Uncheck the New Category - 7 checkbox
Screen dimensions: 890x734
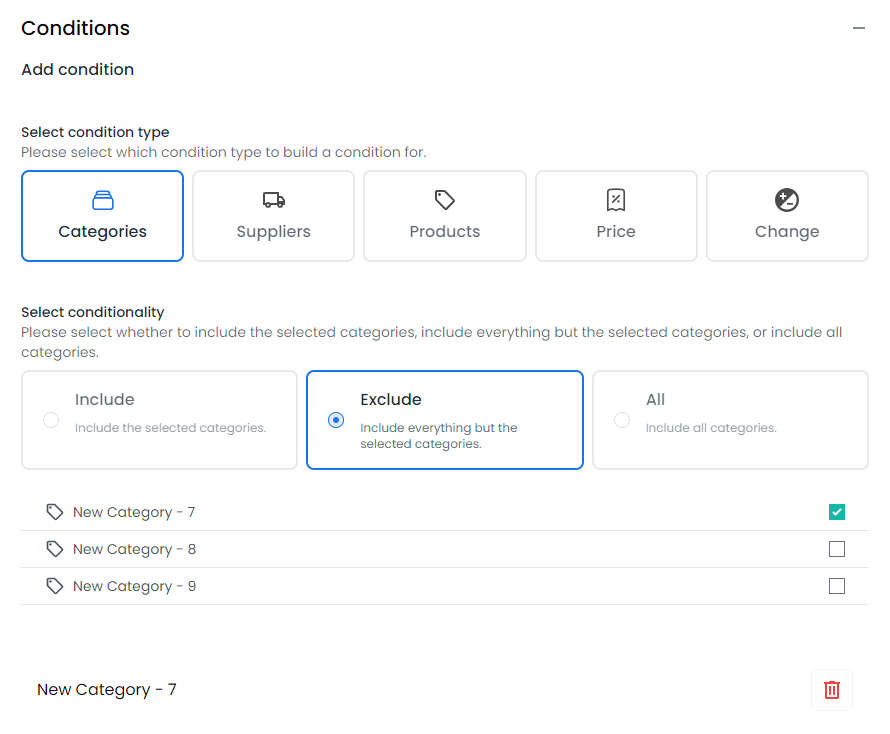837,512
